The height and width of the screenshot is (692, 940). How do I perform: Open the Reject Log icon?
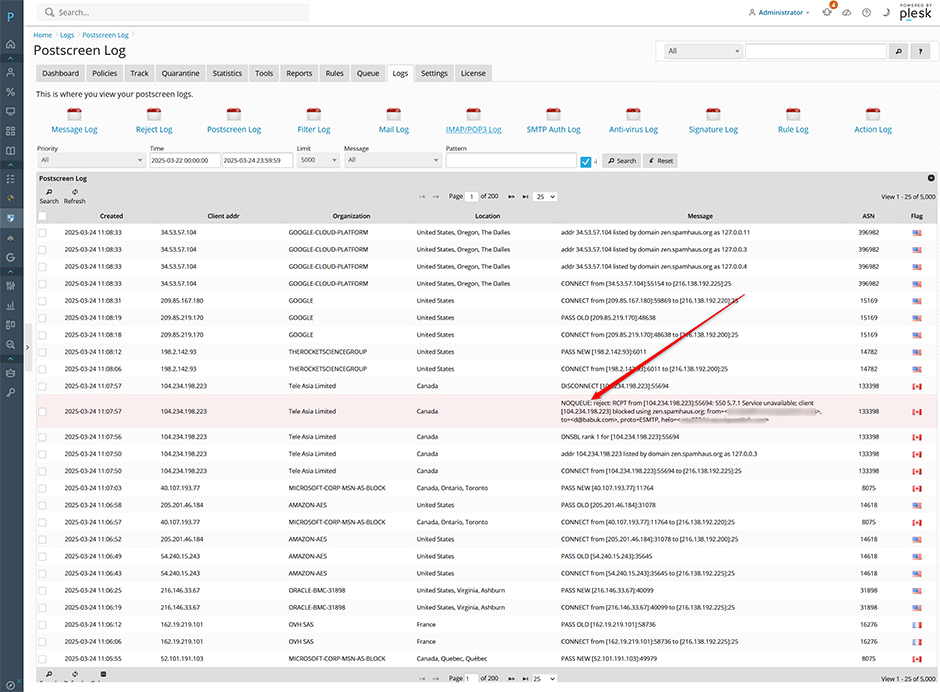point(154,113)
